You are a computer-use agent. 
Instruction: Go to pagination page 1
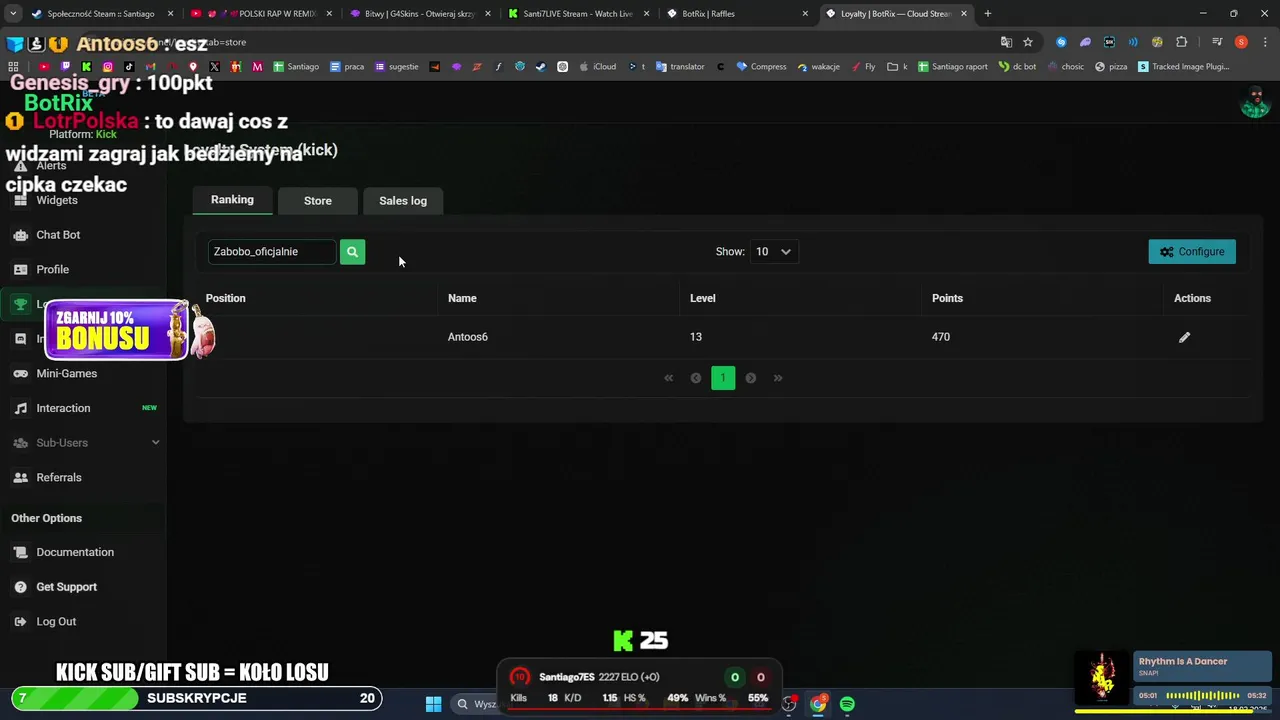pos(723,378)
